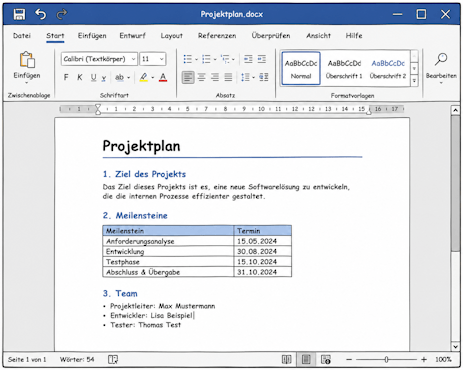This screenshot has height=370, width=463.
Task: Open the line spacing dropdown arrow
Action: tap(253, 78)
